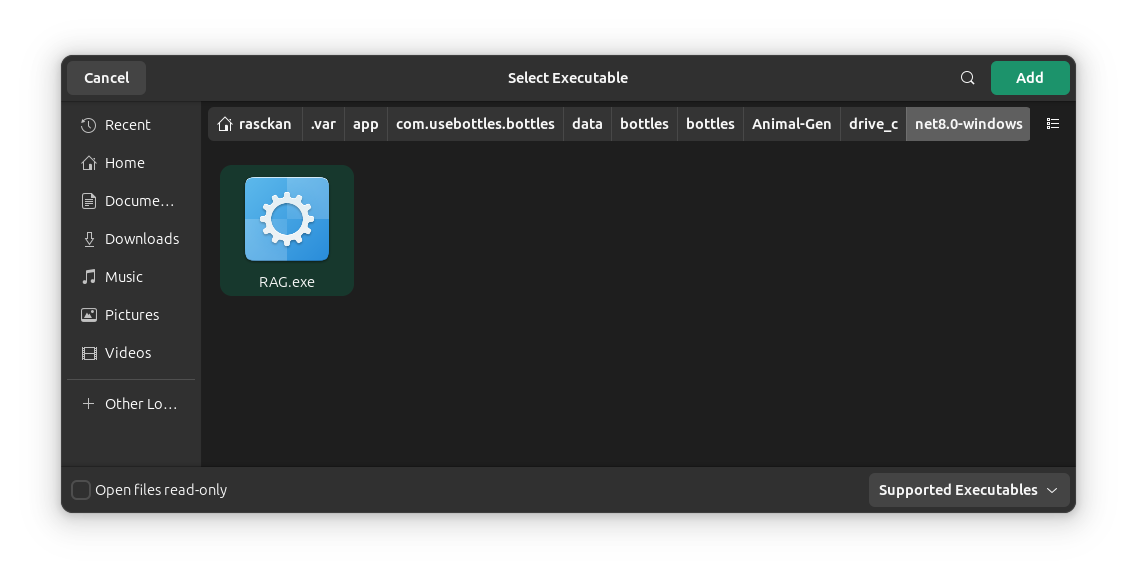Toggle the list view icon

click(x=1052, y=124)
